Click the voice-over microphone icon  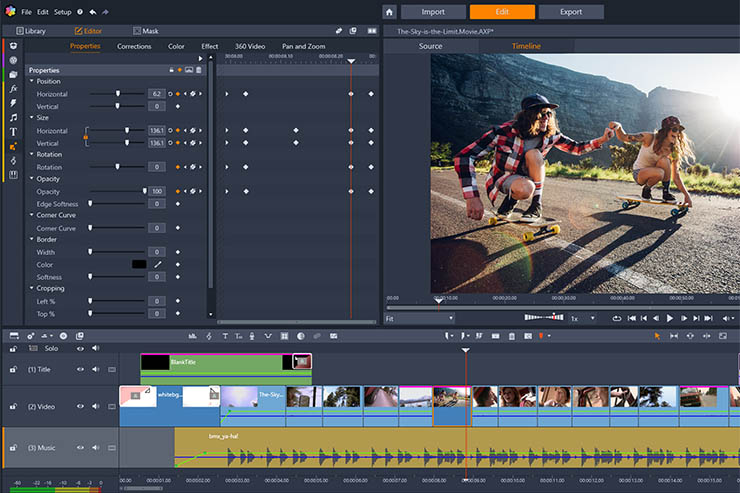[x=252, y=336]
